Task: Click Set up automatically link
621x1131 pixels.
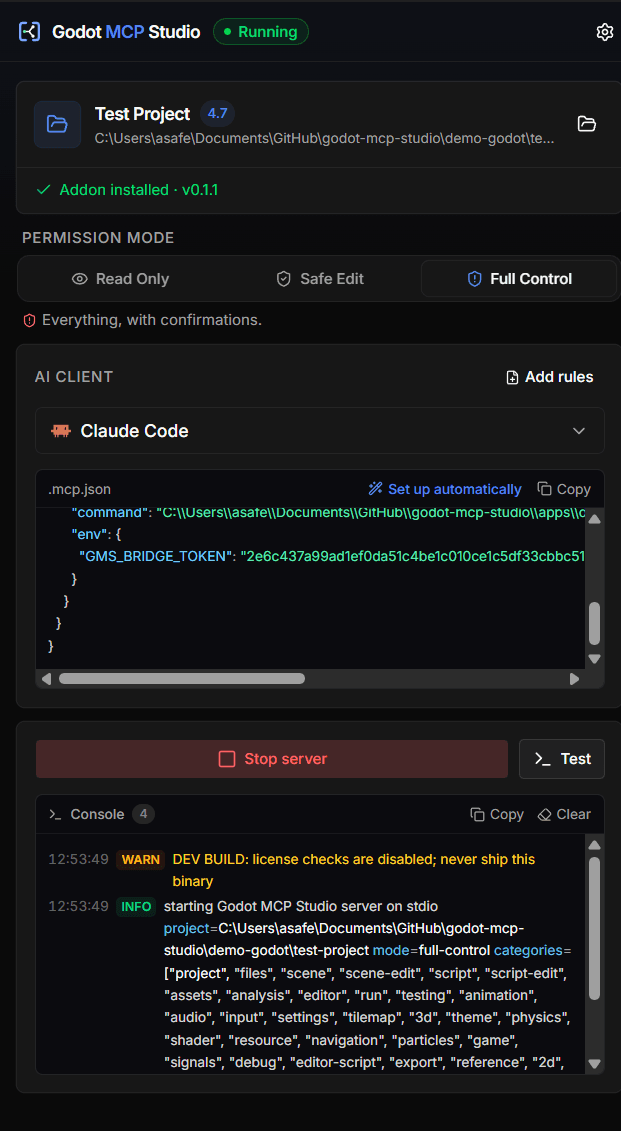Action: 445,489
